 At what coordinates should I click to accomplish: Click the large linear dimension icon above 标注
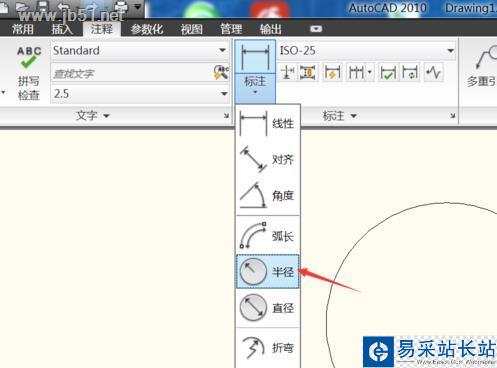click(x=255, y=57)
